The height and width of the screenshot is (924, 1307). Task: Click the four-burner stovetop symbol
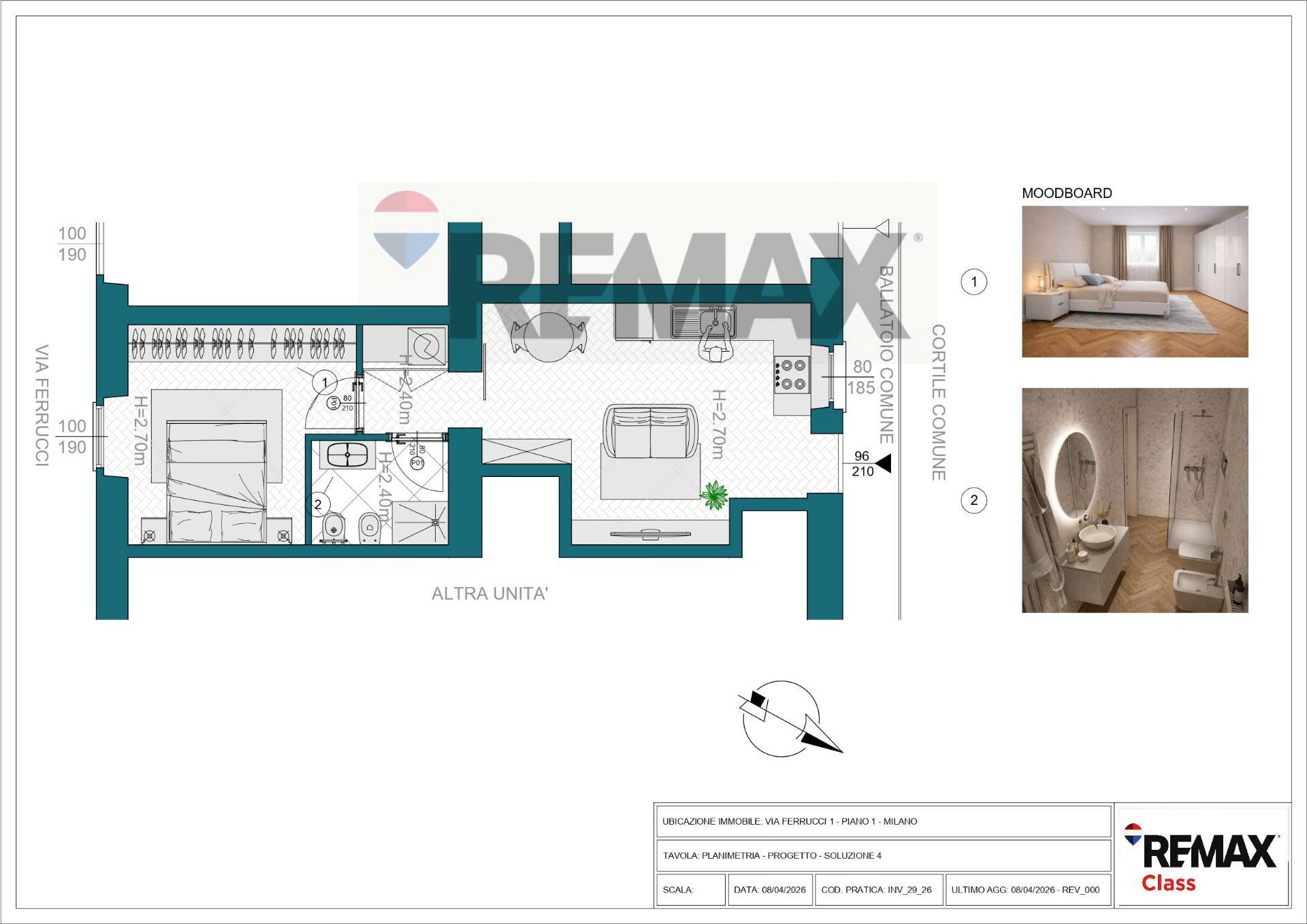point(792,375)
